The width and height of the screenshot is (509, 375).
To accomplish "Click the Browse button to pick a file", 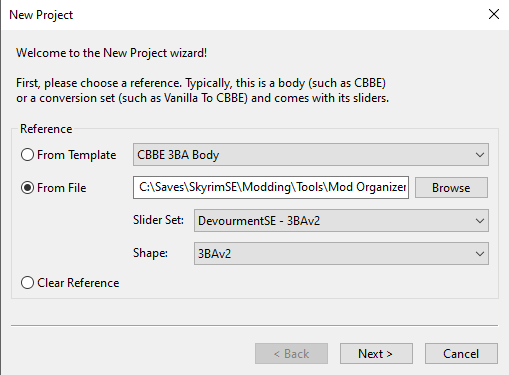I will (x=451, y=188).
